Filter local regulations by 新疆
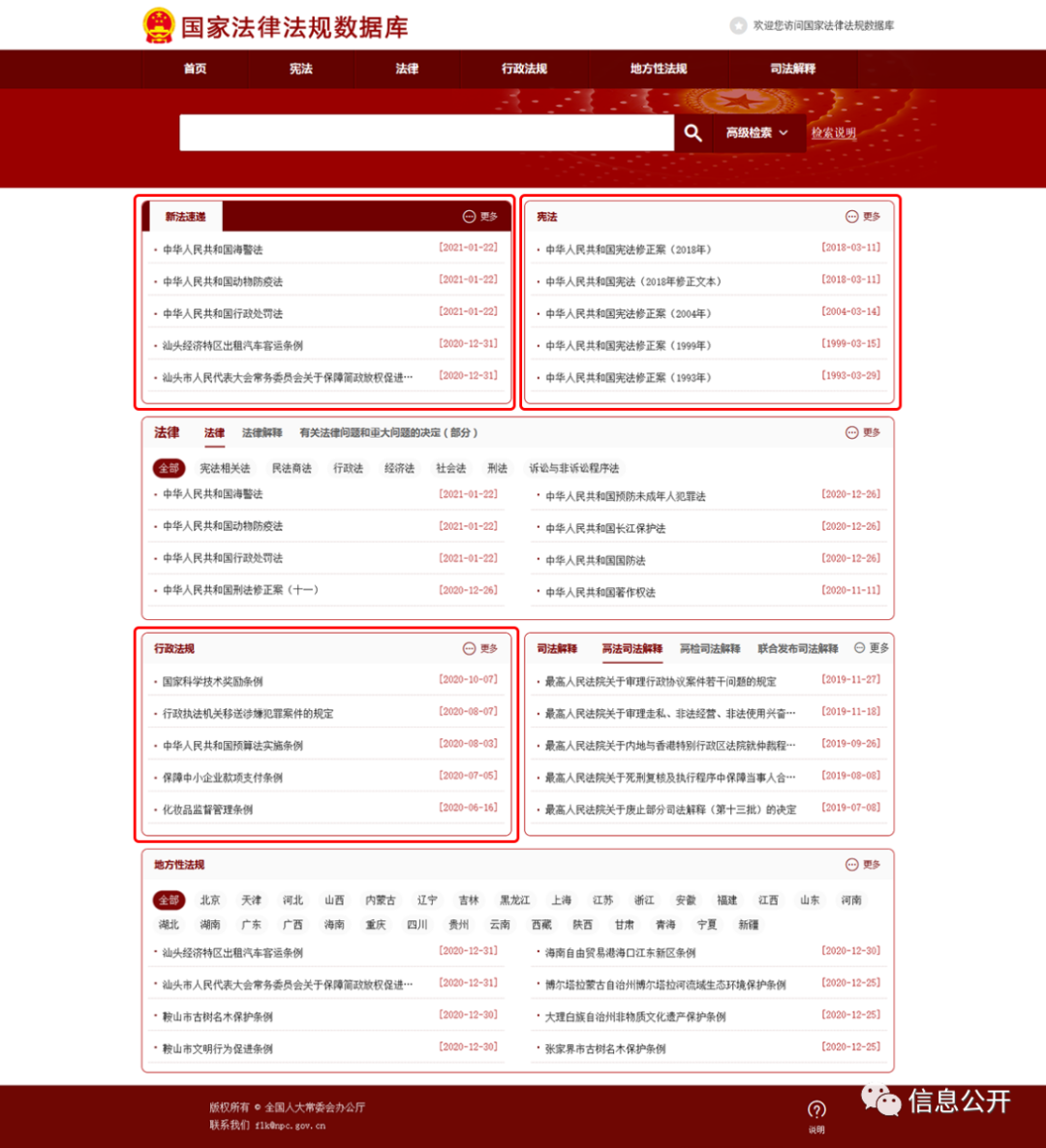Screen dimensions: 1046x1148 [748, 924]
